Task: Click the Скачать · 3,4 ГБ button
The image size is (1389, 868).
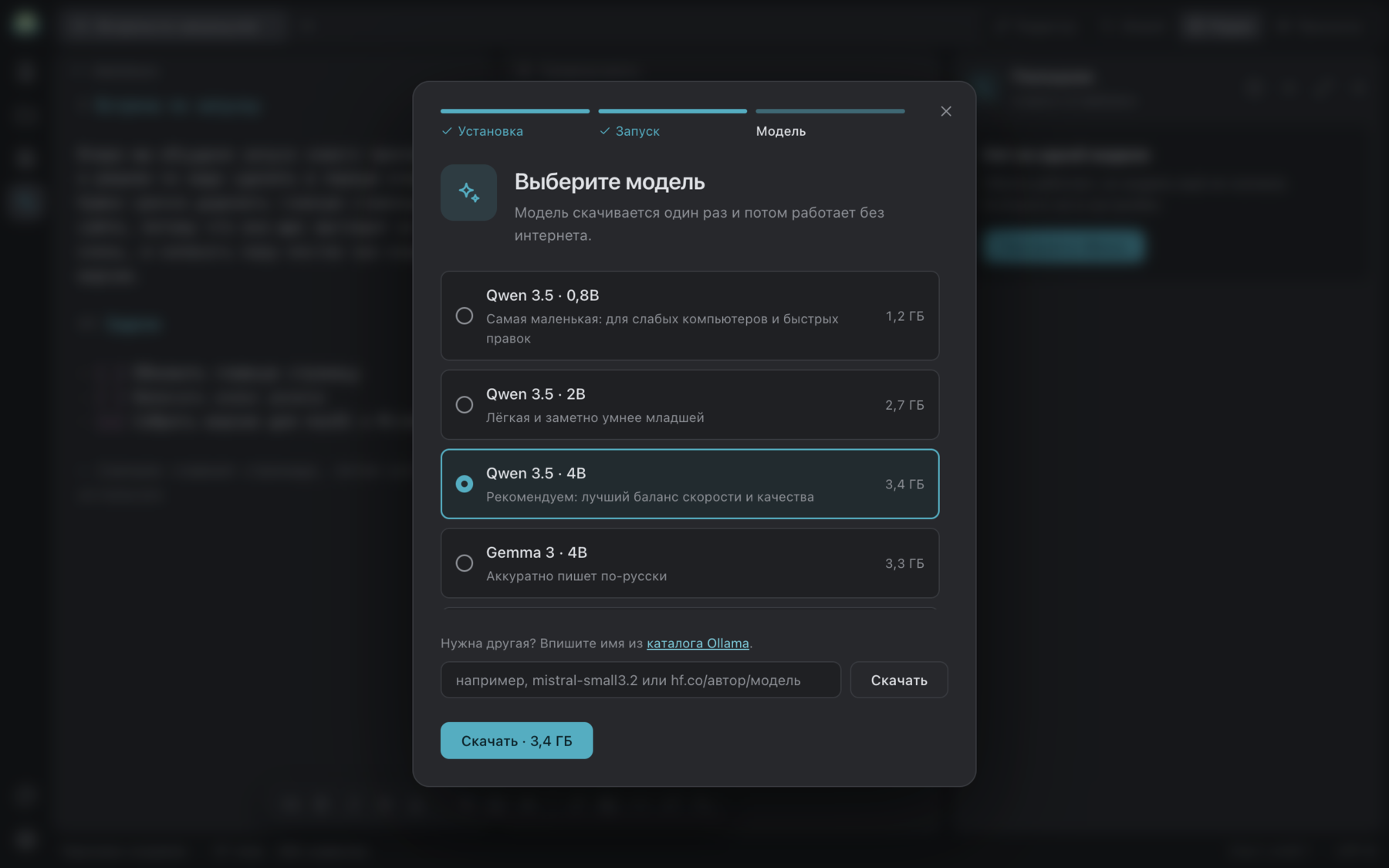Action: pyautogui.click(x=516, y=741)
